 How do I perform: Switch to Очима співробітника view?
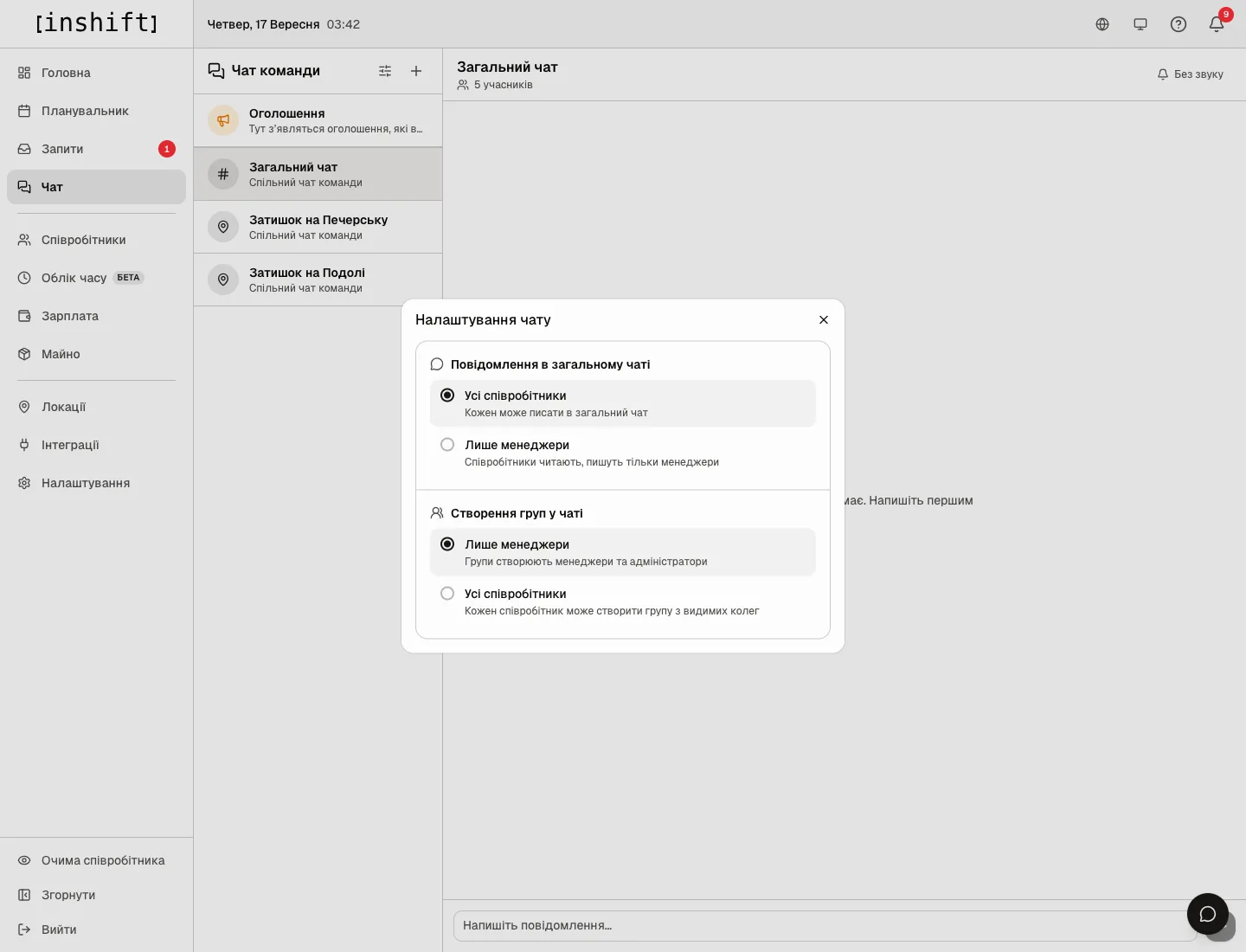pos(96,860)
